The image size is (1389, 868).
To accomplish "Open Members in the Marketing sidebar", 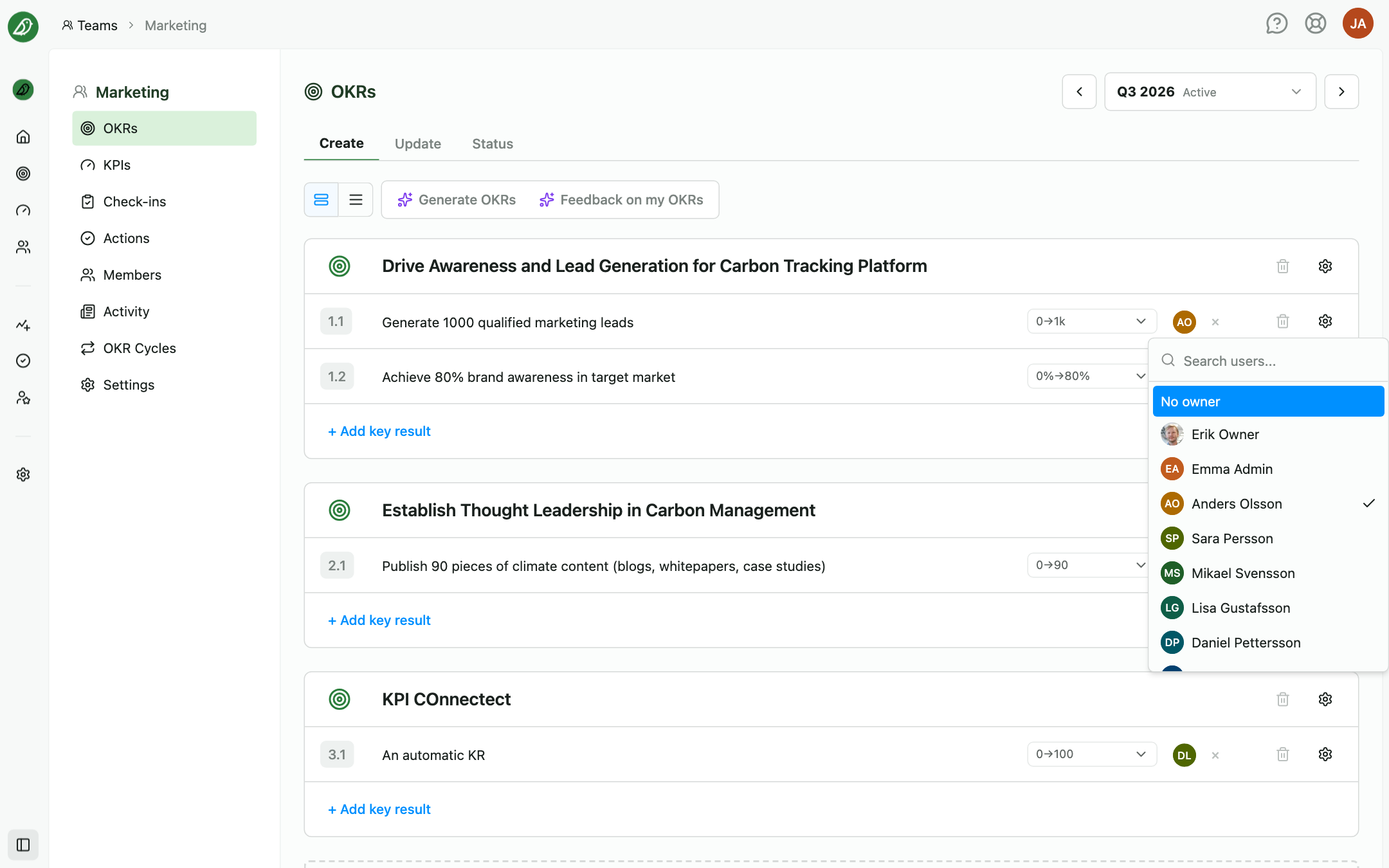I will coord(165,275).
